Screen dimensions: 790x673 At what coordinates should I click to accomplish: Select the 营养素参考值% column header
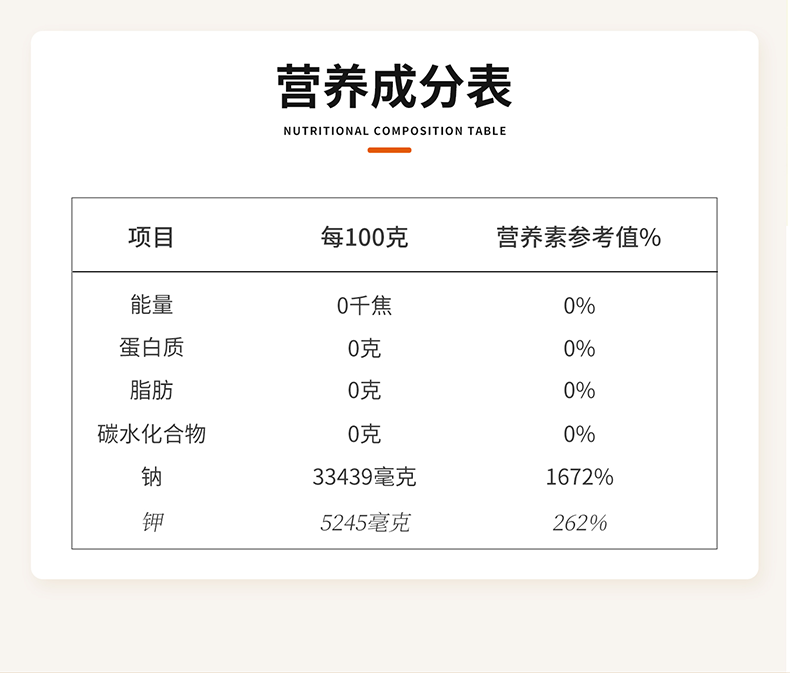click(x=579, y=238)
